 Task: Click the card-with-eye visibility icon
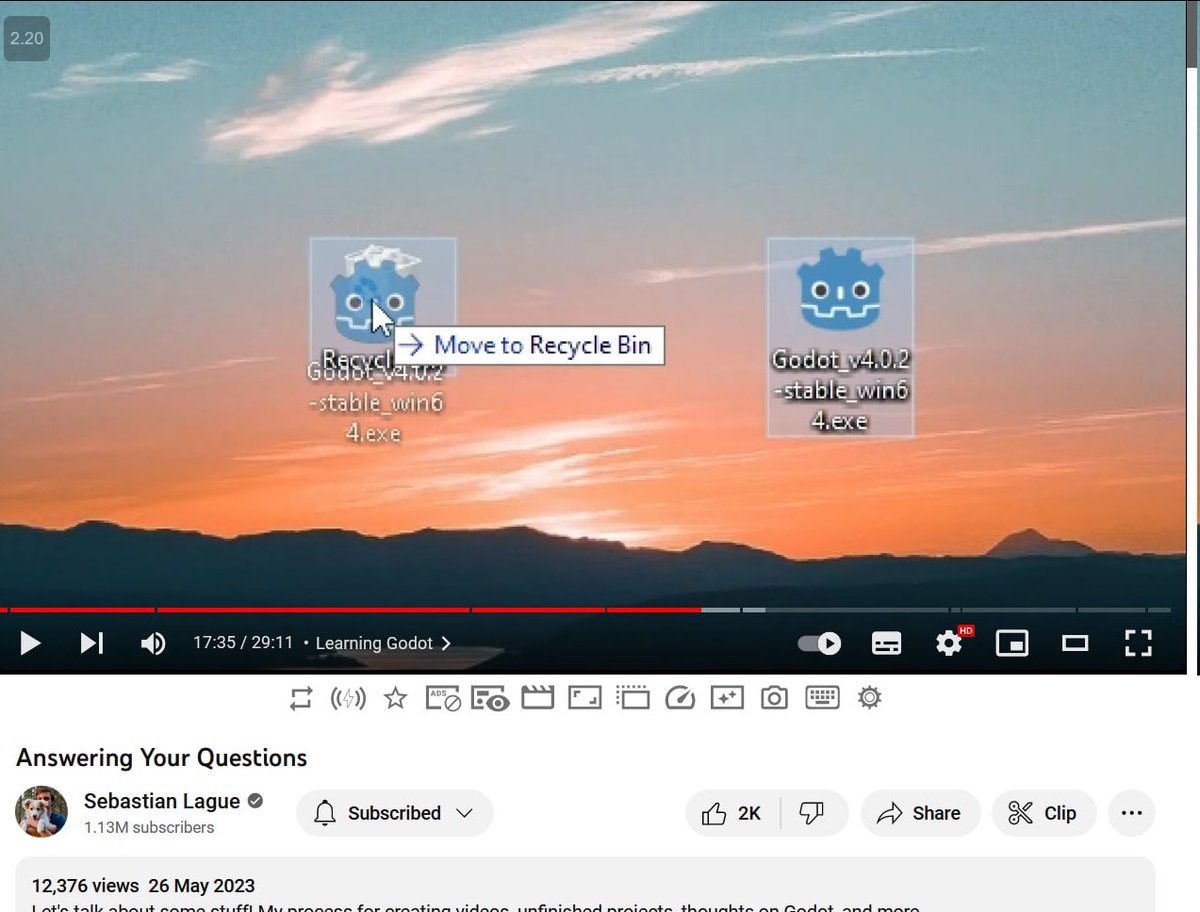pyautogui.click(x=490, y=698)
